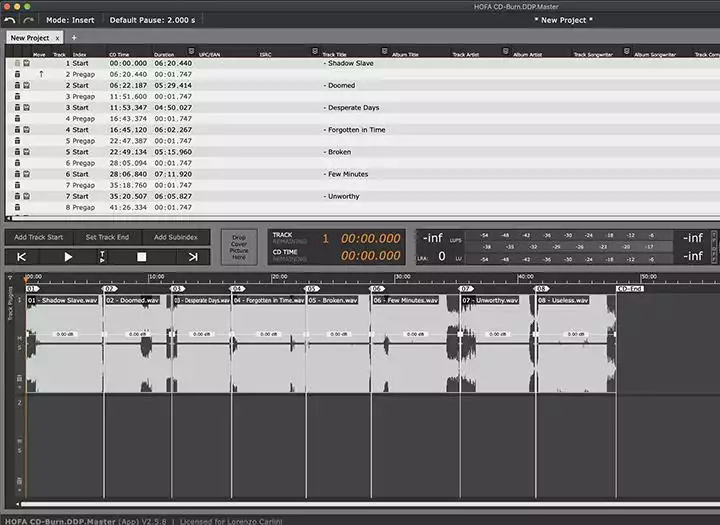Sort by the CD Time column header
Image resolution: width=720 pixels, height=525 pixels.
coord(119,54)
